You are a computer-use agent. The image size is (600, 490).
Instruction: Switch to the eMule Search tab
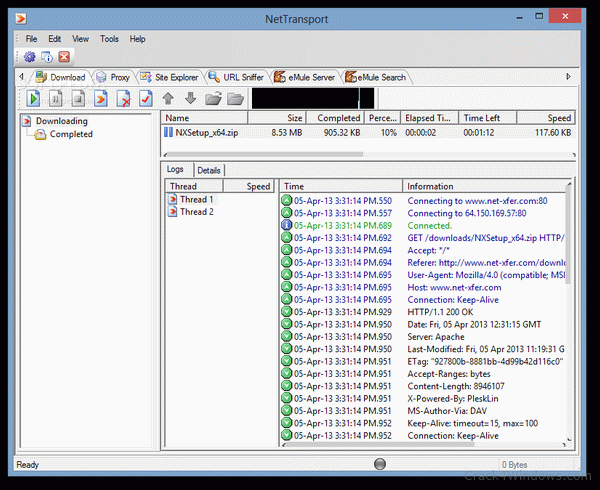coord(376,77)
